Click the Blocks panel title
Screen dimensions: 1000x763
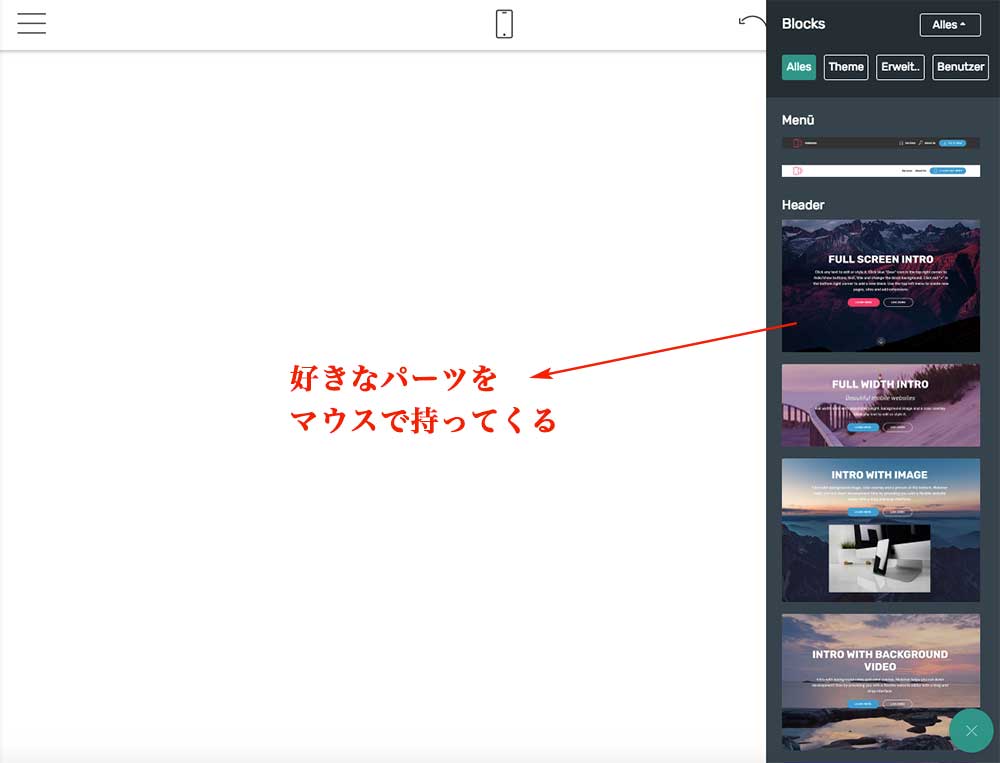[x=803, y=24]
